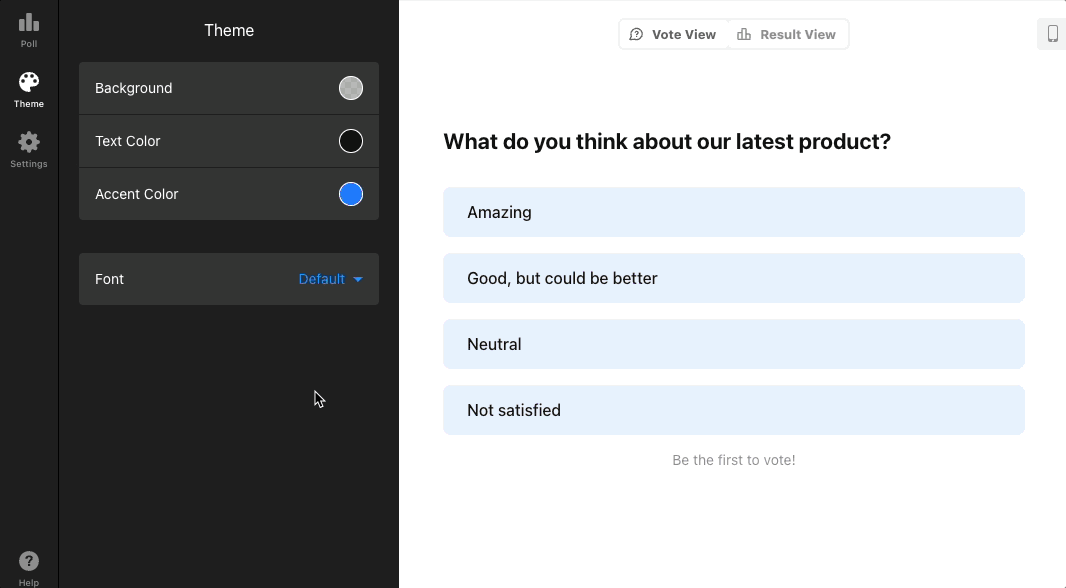
Task: Click the Result View bar chart icon
Action: click(x=744, y=34)
